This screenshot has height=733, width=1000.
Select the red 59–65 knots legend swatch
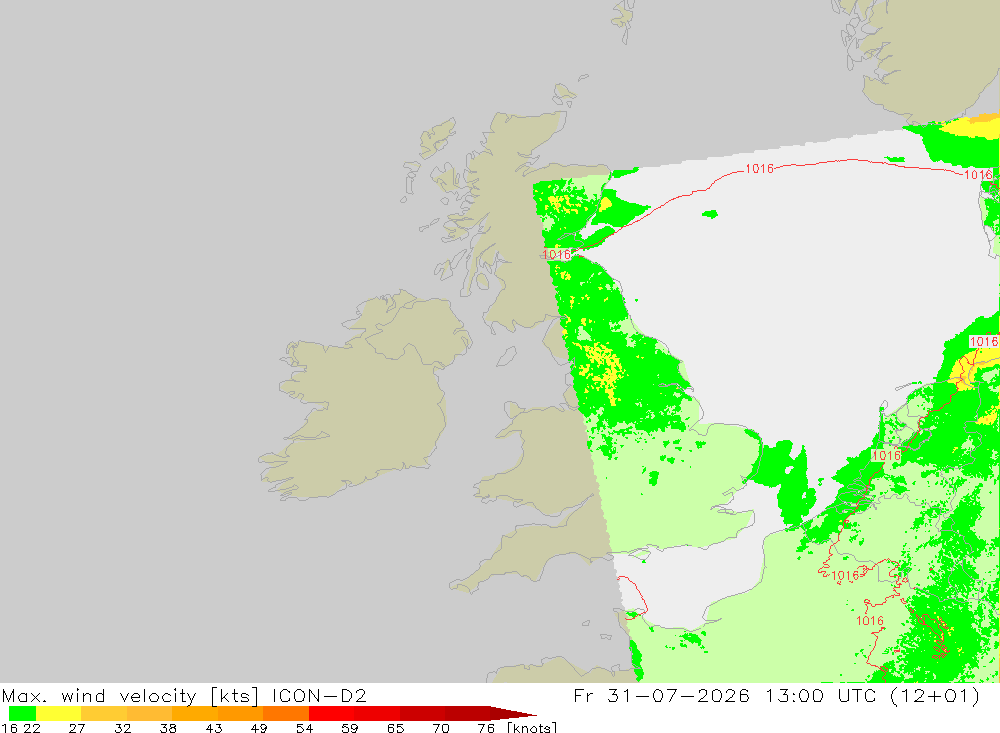[x=377, y=713]
